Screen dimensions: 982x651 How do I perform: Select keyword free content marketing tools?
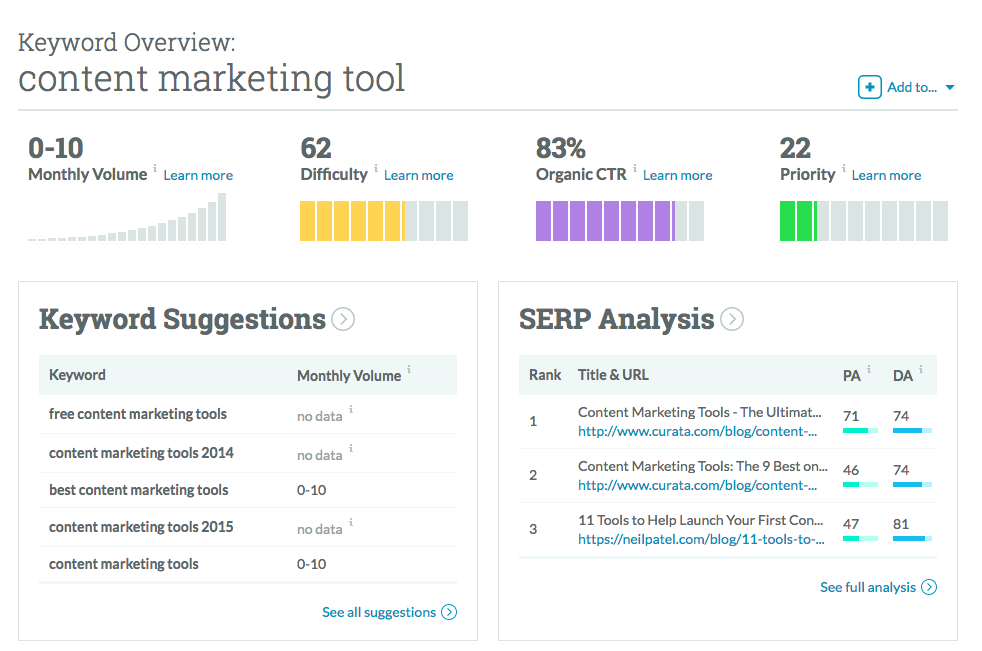tap(138, 414)
